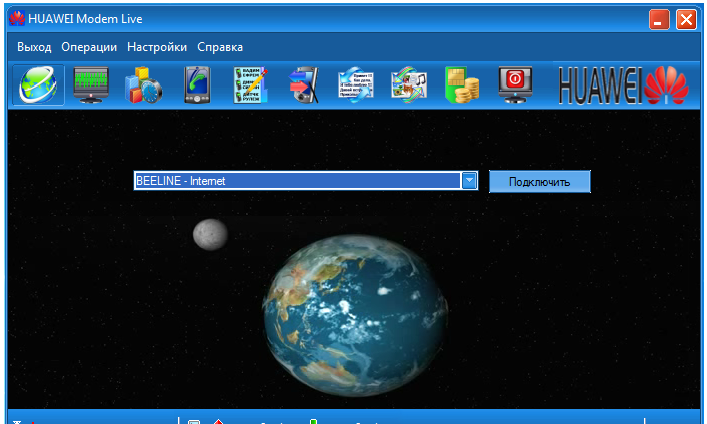Open the phone handset calls icon

click(197, 85)
